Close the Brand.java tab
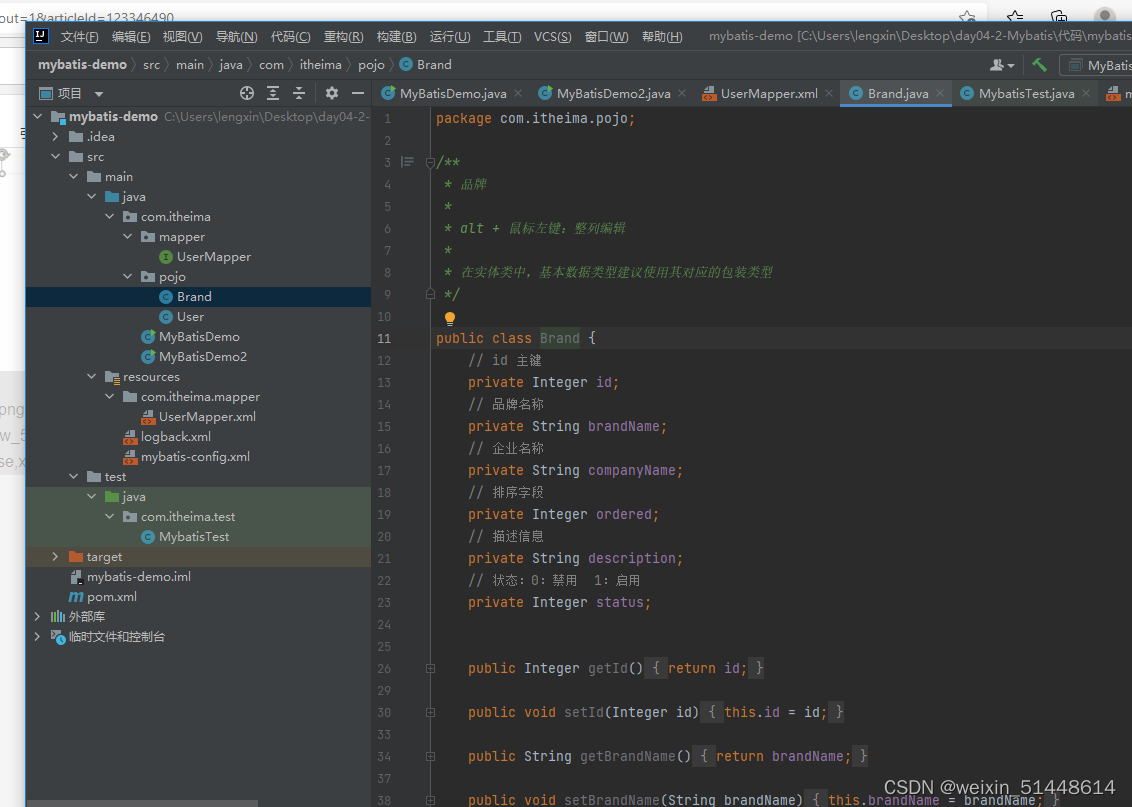Screen dimensions: 1132x807 pos(940,93)
